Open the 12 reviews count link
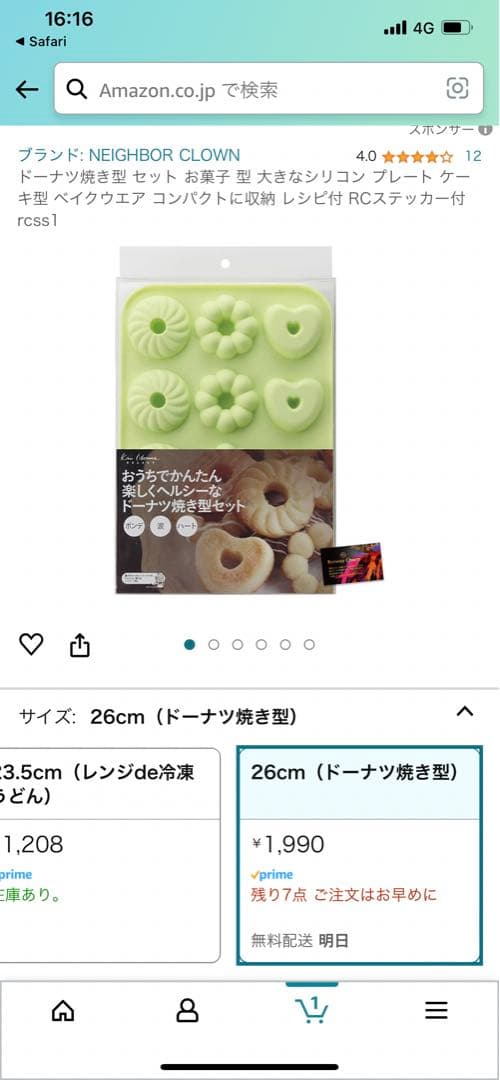The width and height of the screenshot is (500, 1080). pos(473,156)
